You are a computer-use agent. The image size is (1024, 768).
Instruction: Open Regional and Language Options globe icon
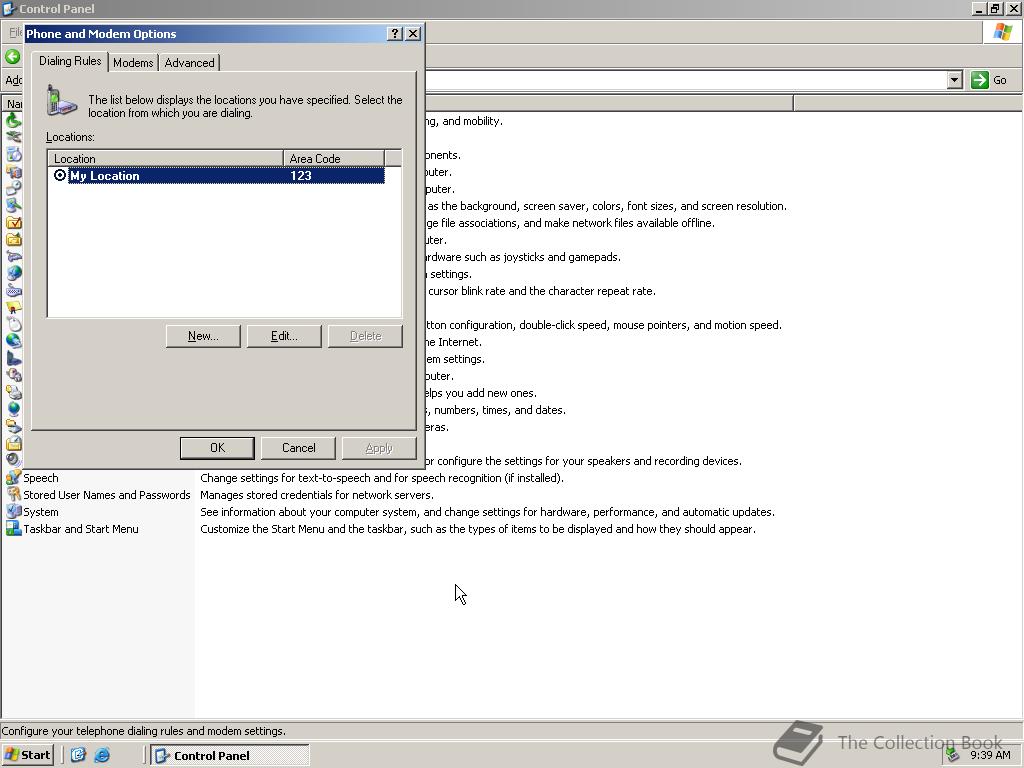tap(14, 409)
